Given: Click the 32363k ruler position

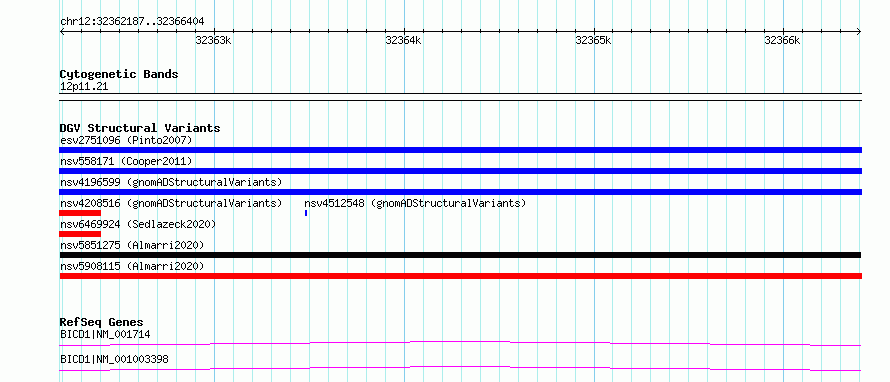Looking at the screenshot, I should [x=213, y=40].
